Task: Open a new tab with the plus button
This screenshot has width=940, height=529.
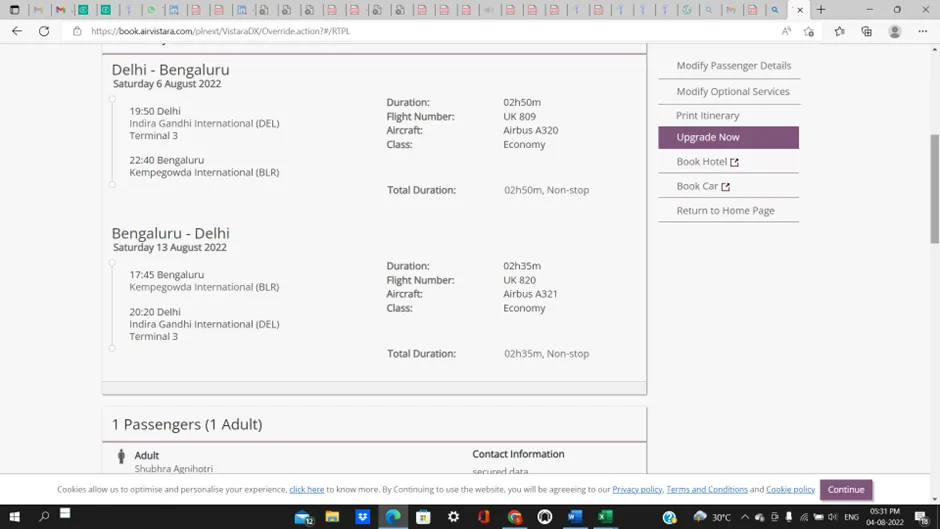Action: tap(821, 10)
